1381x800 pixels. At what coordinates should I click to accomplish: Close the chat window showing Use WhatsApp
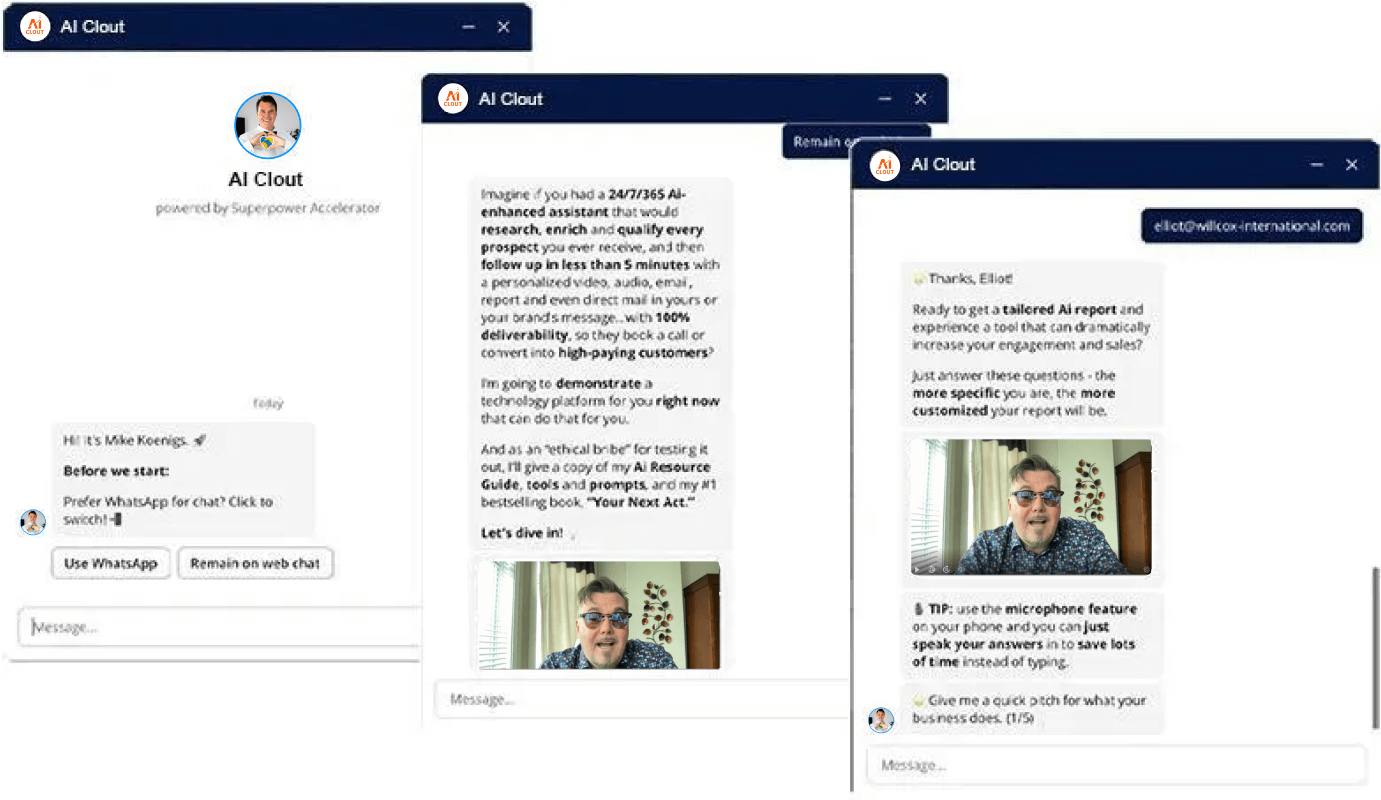(504, 27)
